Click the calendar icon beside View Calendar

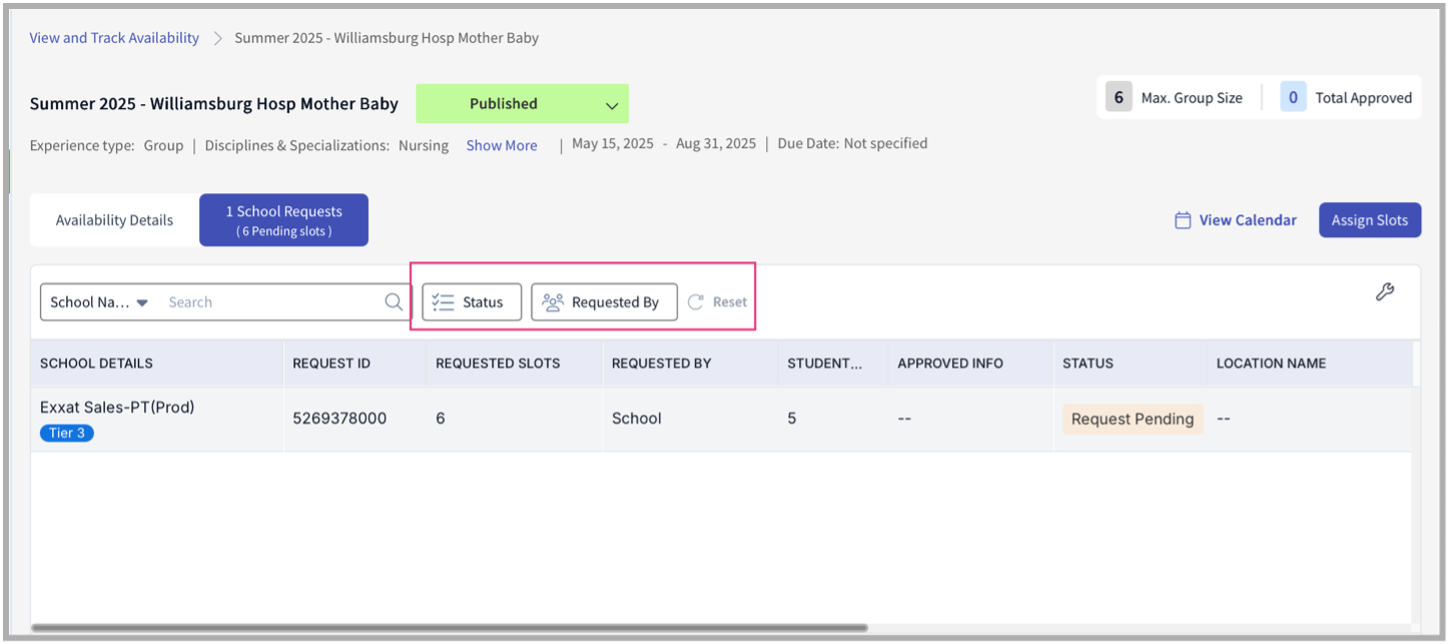[x=1183, y=220]
